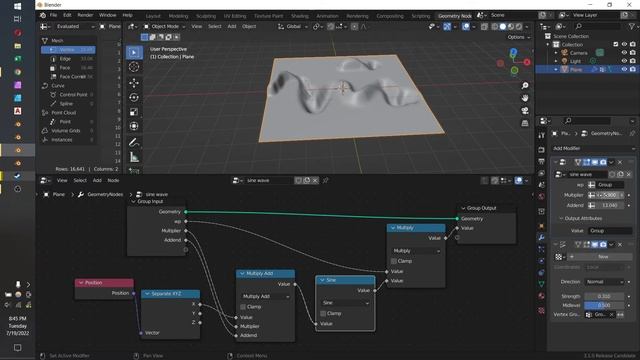This screenshot has height=360, width=640.
Task: Open the viewport Options button
Action: pyautogui.click(x=519, y=37)
